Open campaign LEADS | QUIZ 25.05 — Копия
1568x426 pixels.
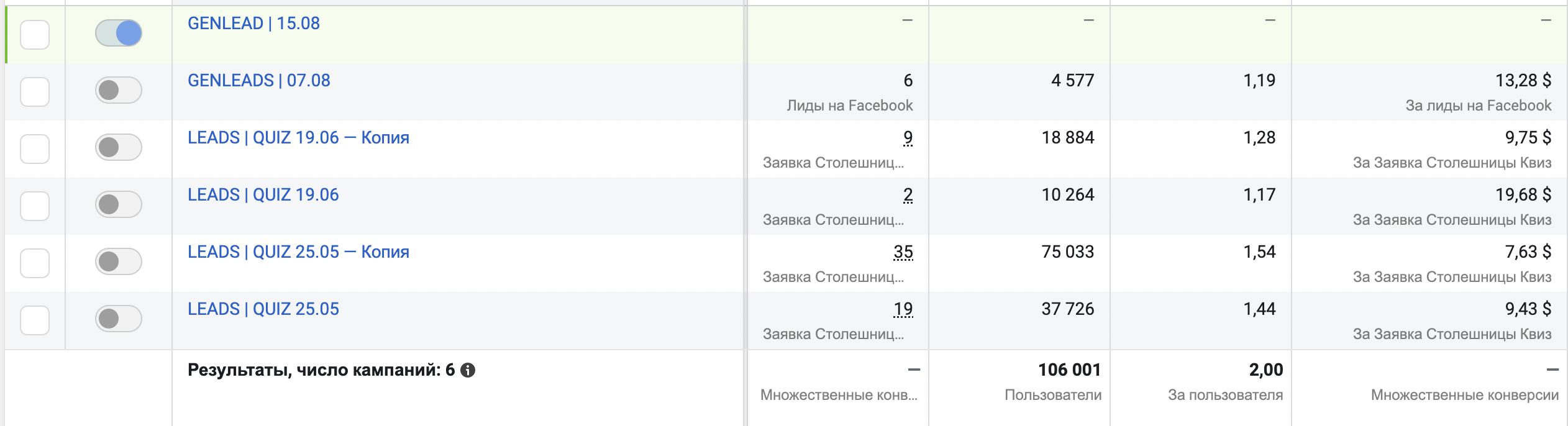point(298,252)
